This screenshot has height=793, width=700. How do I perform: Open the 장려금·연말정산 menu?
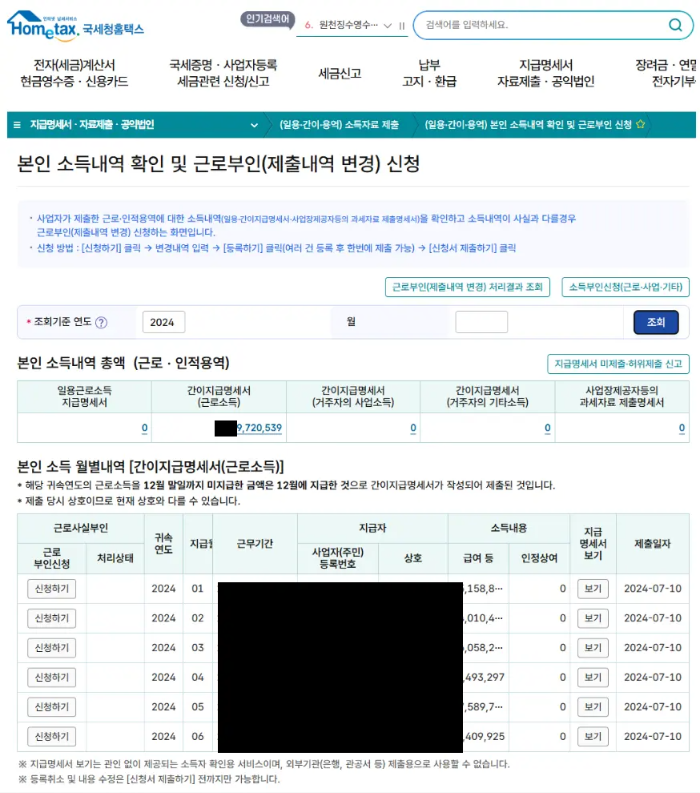667,73
